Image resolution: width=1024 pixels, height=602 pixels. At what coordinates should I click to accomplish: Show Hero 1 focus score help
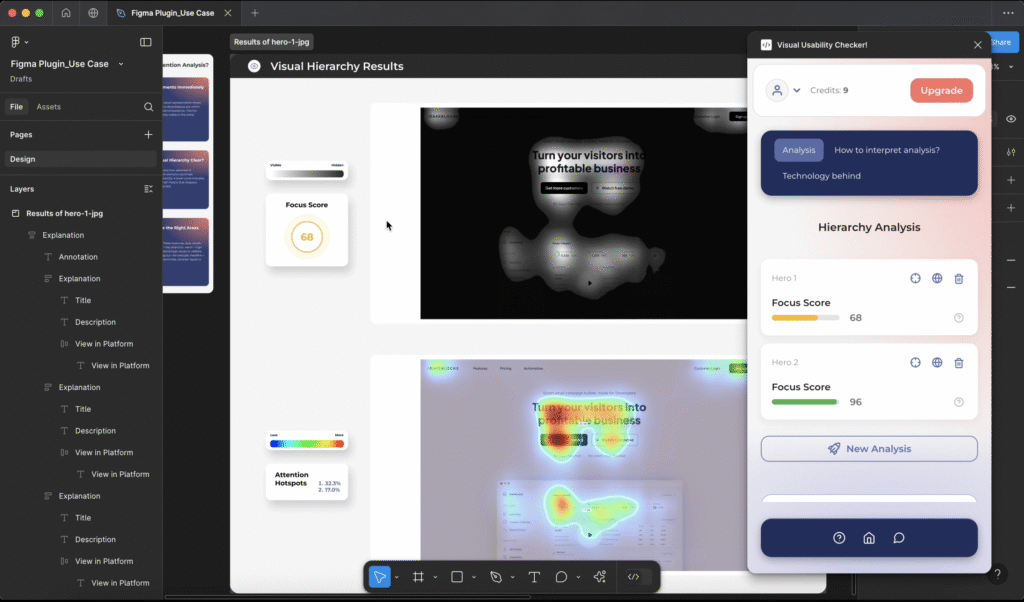(959, 318)
